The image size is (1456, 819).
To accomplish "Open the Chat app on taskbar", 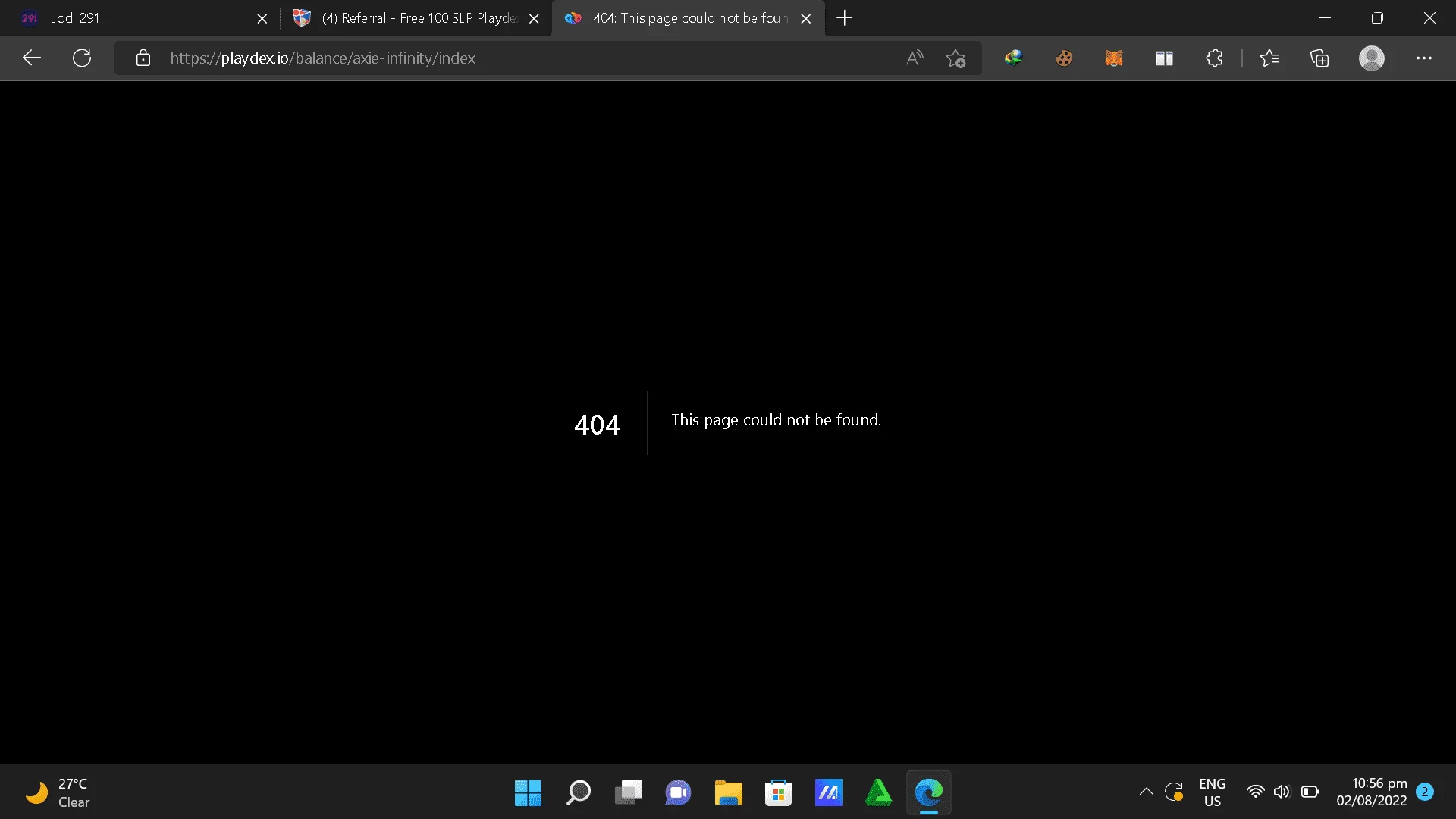I will [678, 793].
